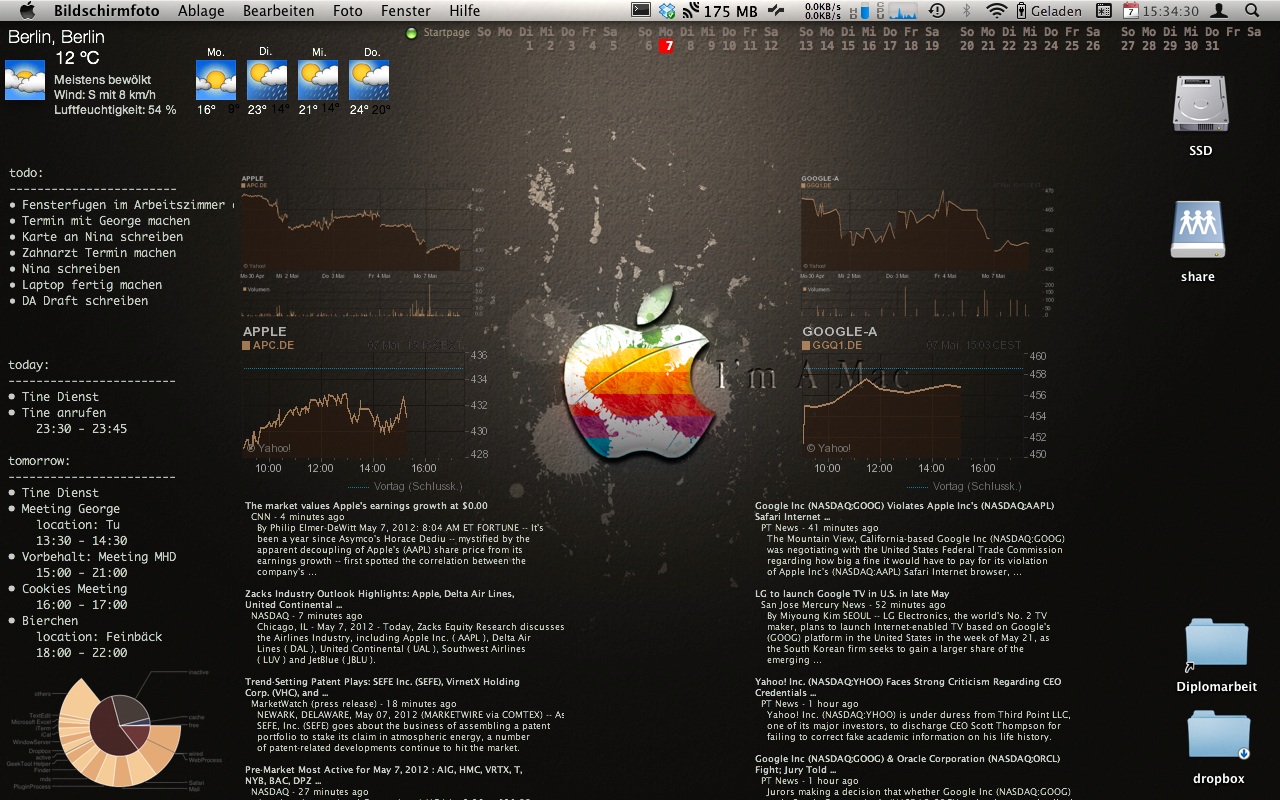Click the clock showing 15:34:30
1280x800 pixels.
point(1170,11)
